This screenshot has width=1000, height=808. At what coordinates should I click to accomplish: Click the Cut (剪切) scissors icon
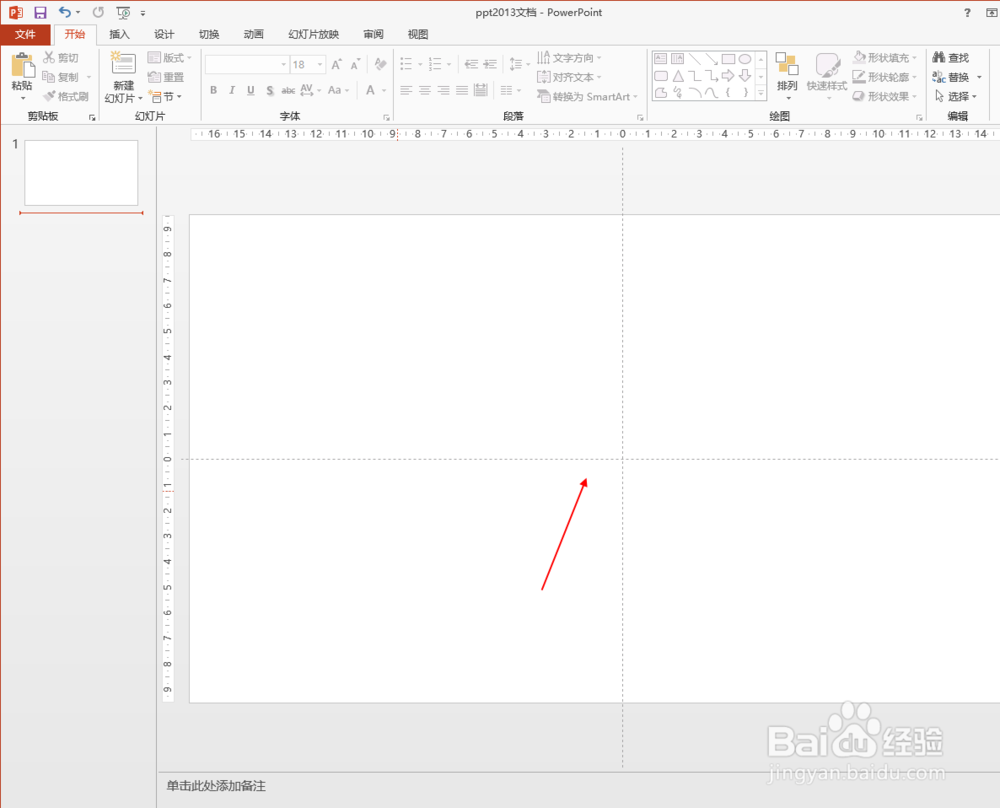pyautogui.click(x=49, y=57)
